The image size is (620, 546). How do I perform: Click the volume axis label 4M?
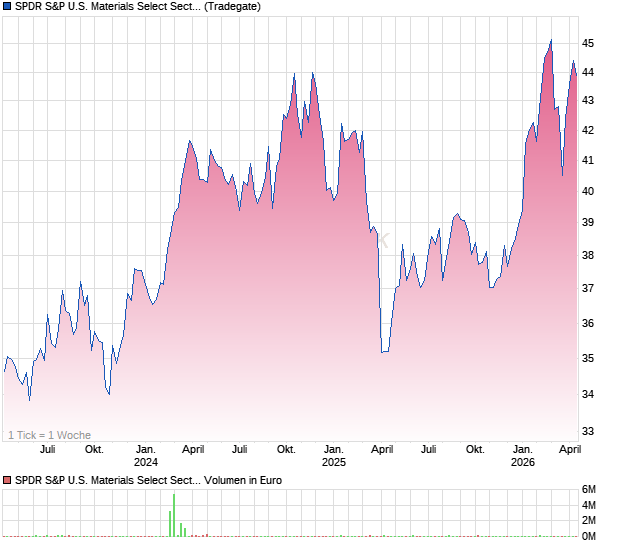588,505
